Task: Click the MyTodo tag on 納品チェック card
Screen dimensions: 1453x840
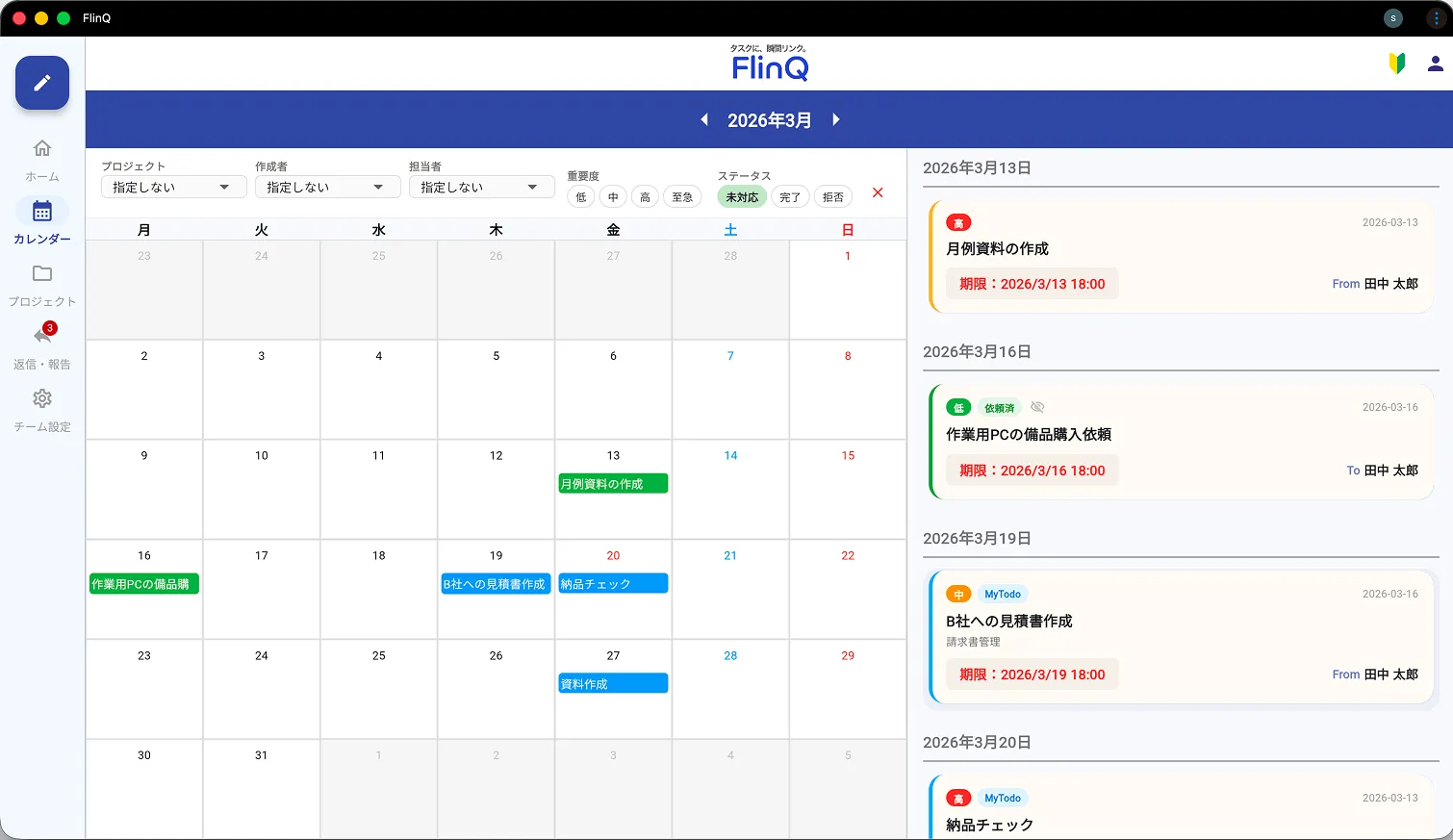Action: tap(1003, 799)
